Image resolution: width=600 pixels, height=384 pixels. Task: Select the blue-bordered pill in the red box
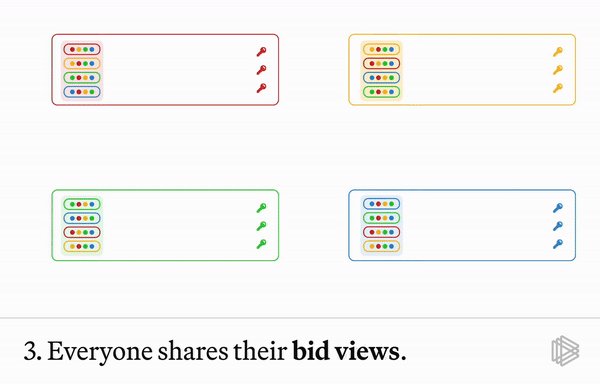coord(82,92)
